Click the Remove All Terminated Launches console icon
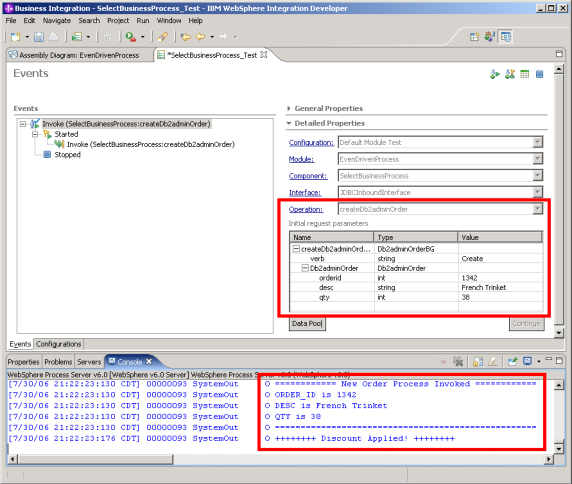572x484 pixels. (458, 361)
